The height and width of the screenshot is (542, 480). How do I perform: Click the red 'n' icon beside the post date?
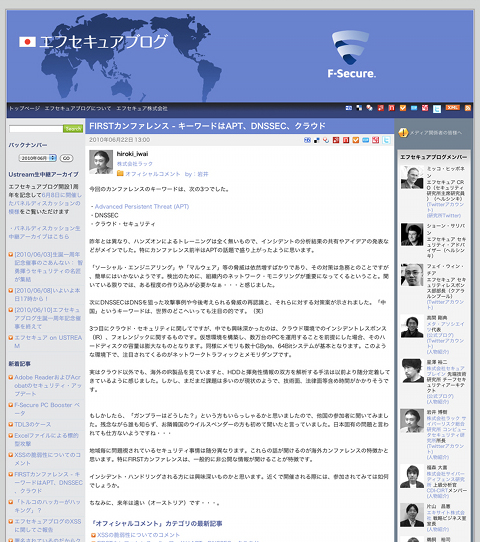click(x=346, y=140)
